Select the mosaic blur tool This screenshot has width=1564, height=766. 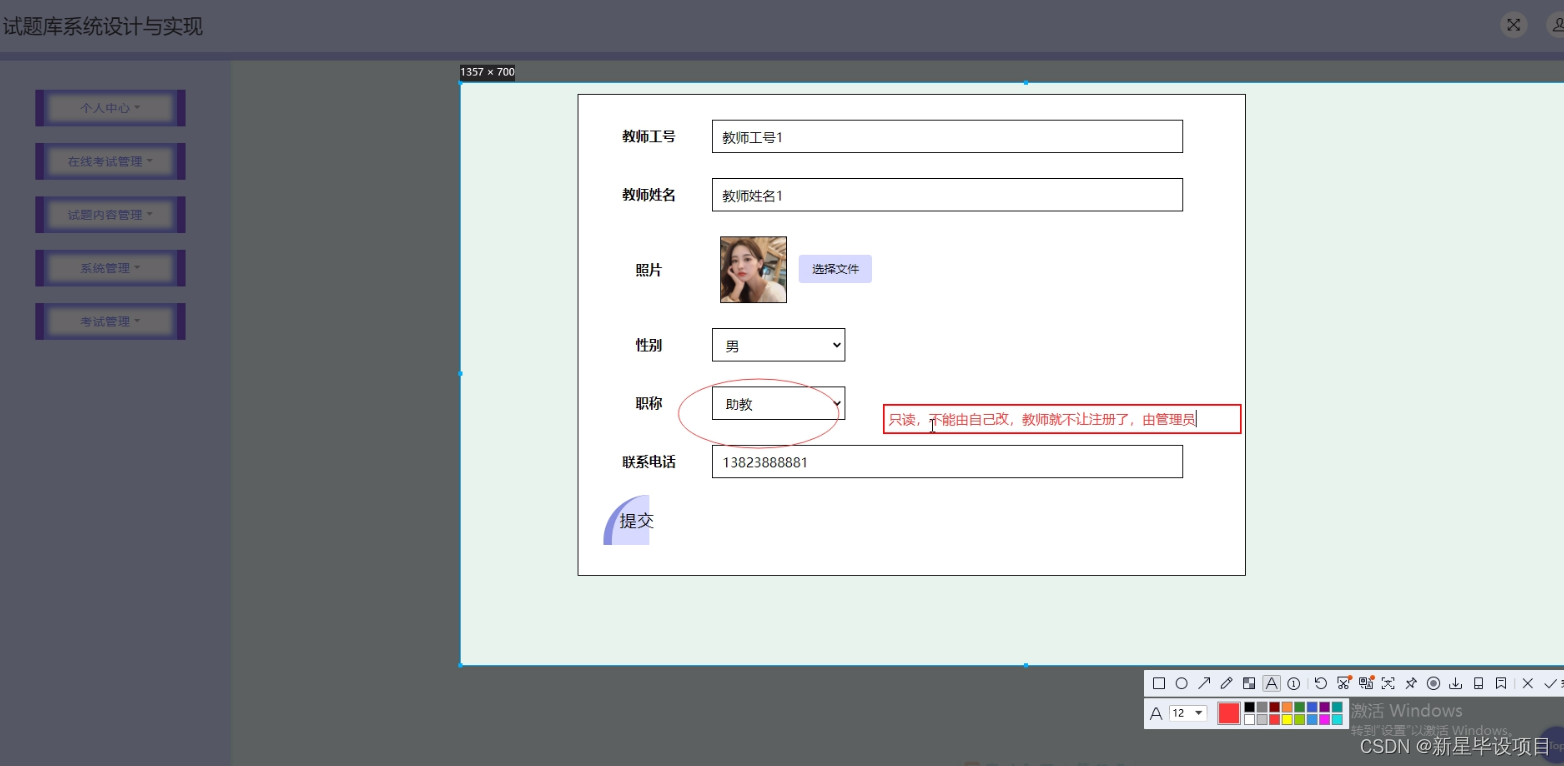click(1249, 683)
